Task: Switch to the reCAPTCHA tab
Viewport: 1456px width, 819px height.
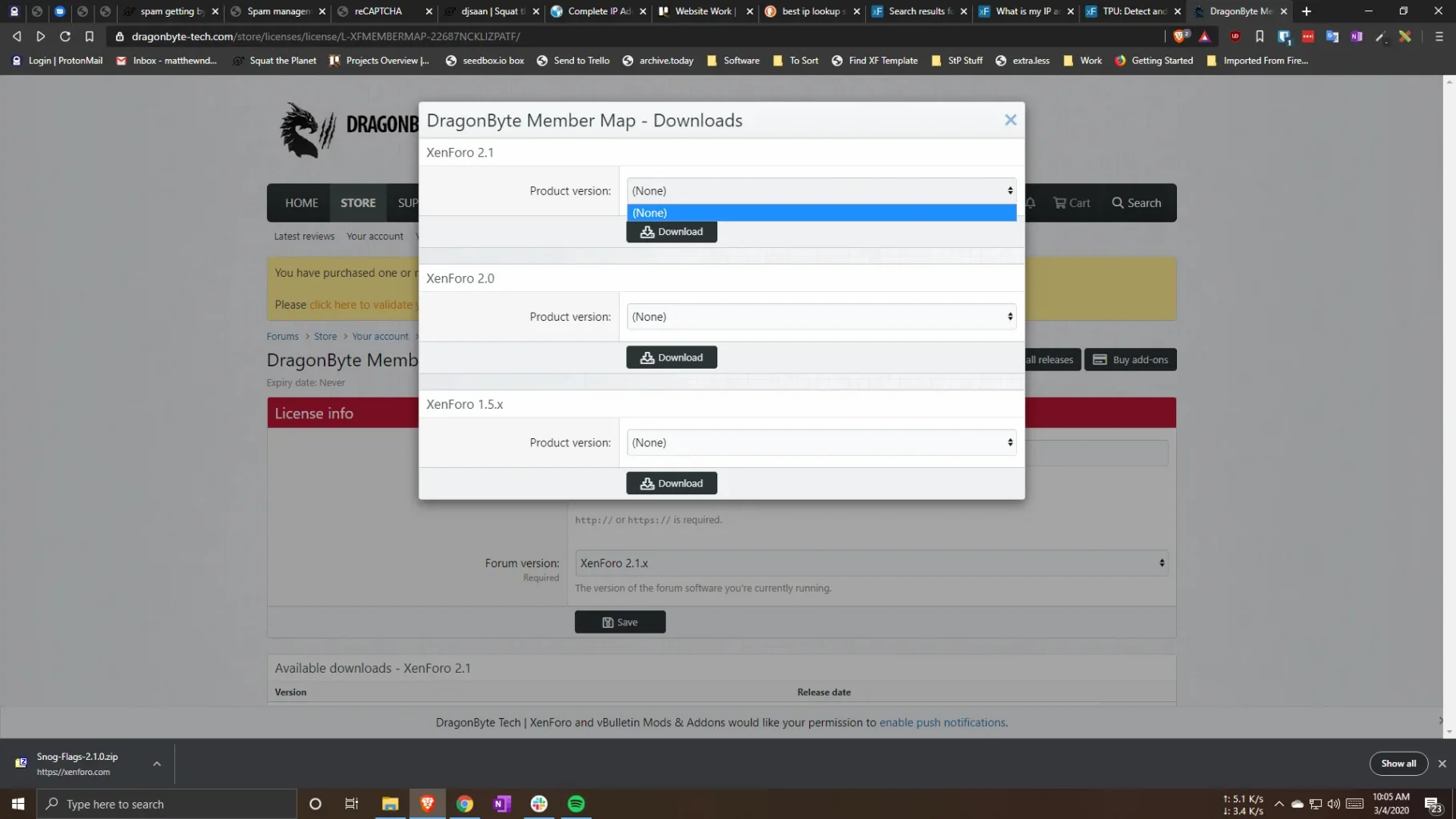Action: tap(378, 11)
